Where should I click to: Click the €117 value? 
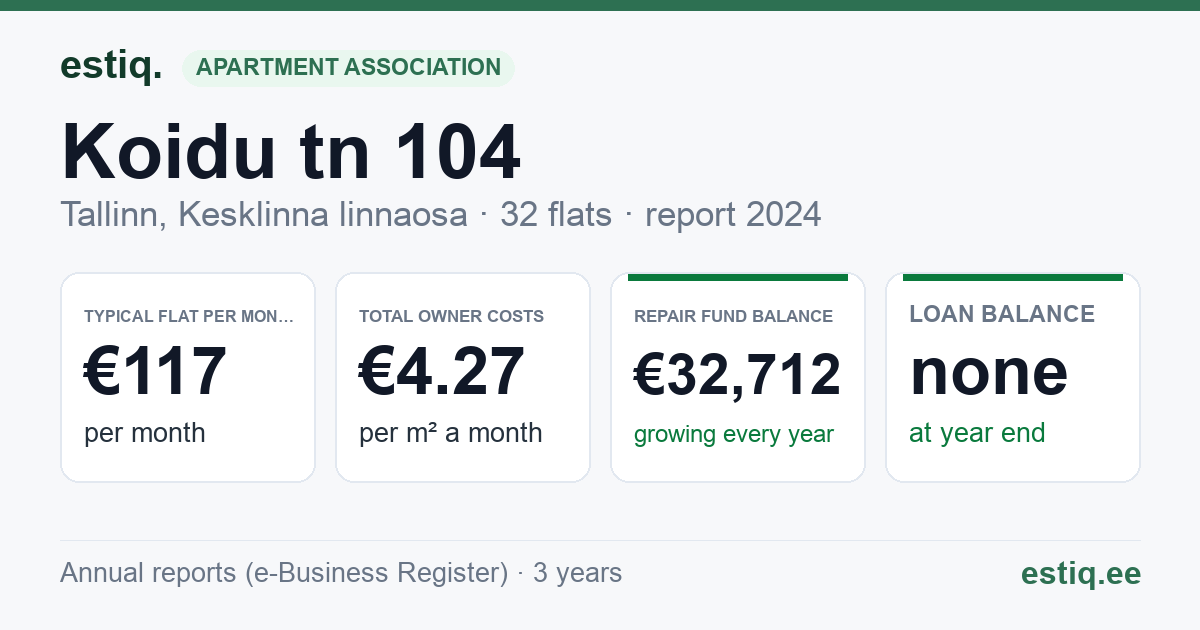pos(156,371)
